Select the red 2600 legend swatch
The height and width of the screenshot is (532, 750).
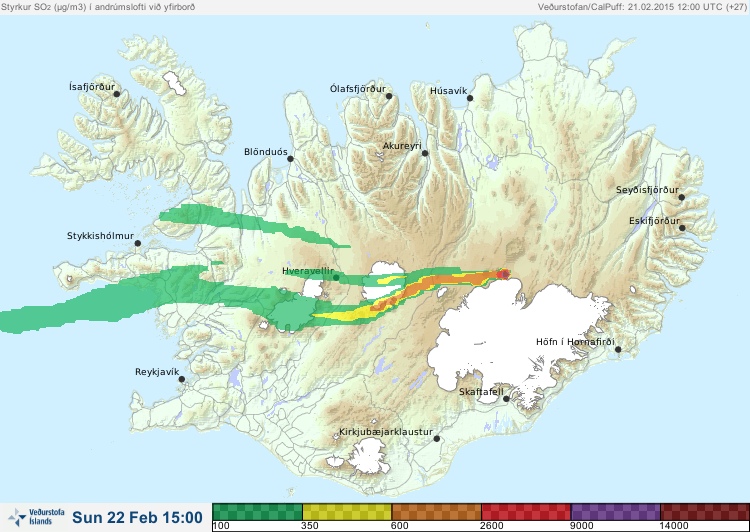pos(526,512)
